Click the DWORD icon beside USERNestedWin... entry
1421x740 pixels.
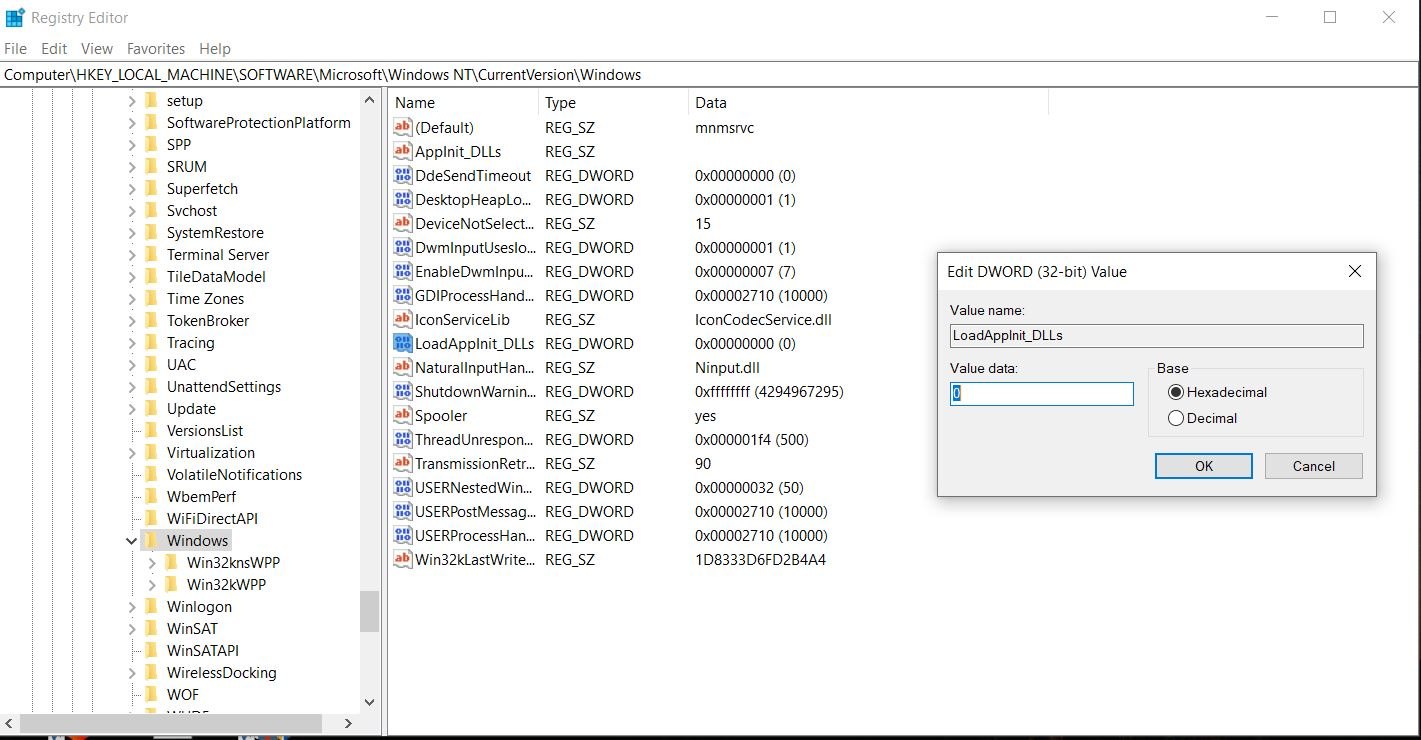[403, 487]
